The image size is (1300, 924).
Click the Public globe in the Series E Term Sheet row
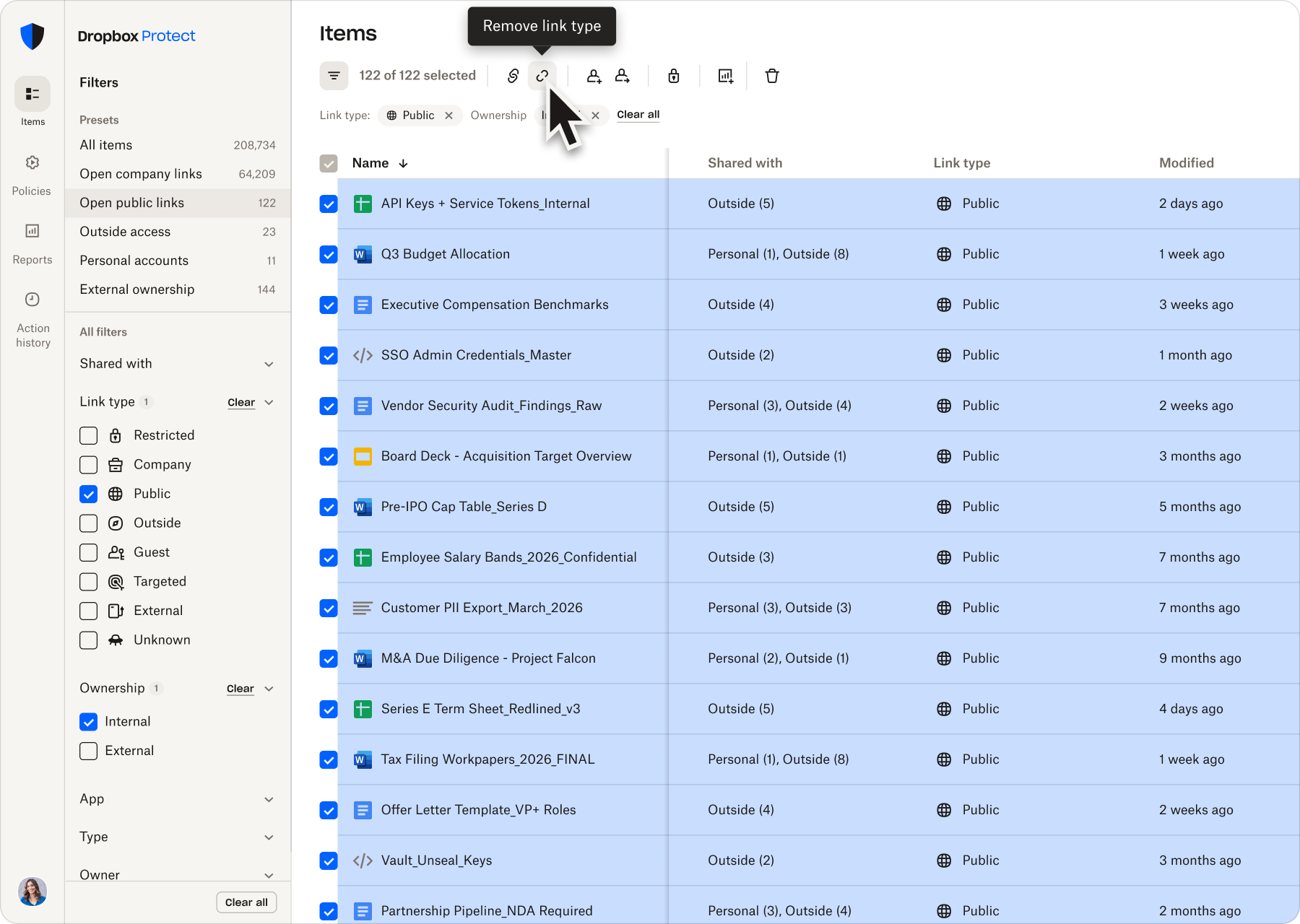point(944,710)
